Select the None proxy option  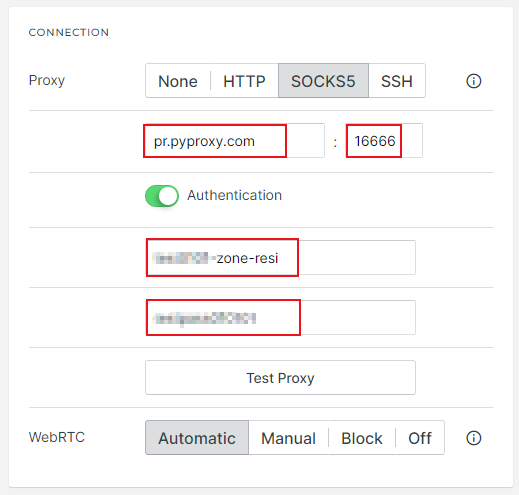coord(178,81)
